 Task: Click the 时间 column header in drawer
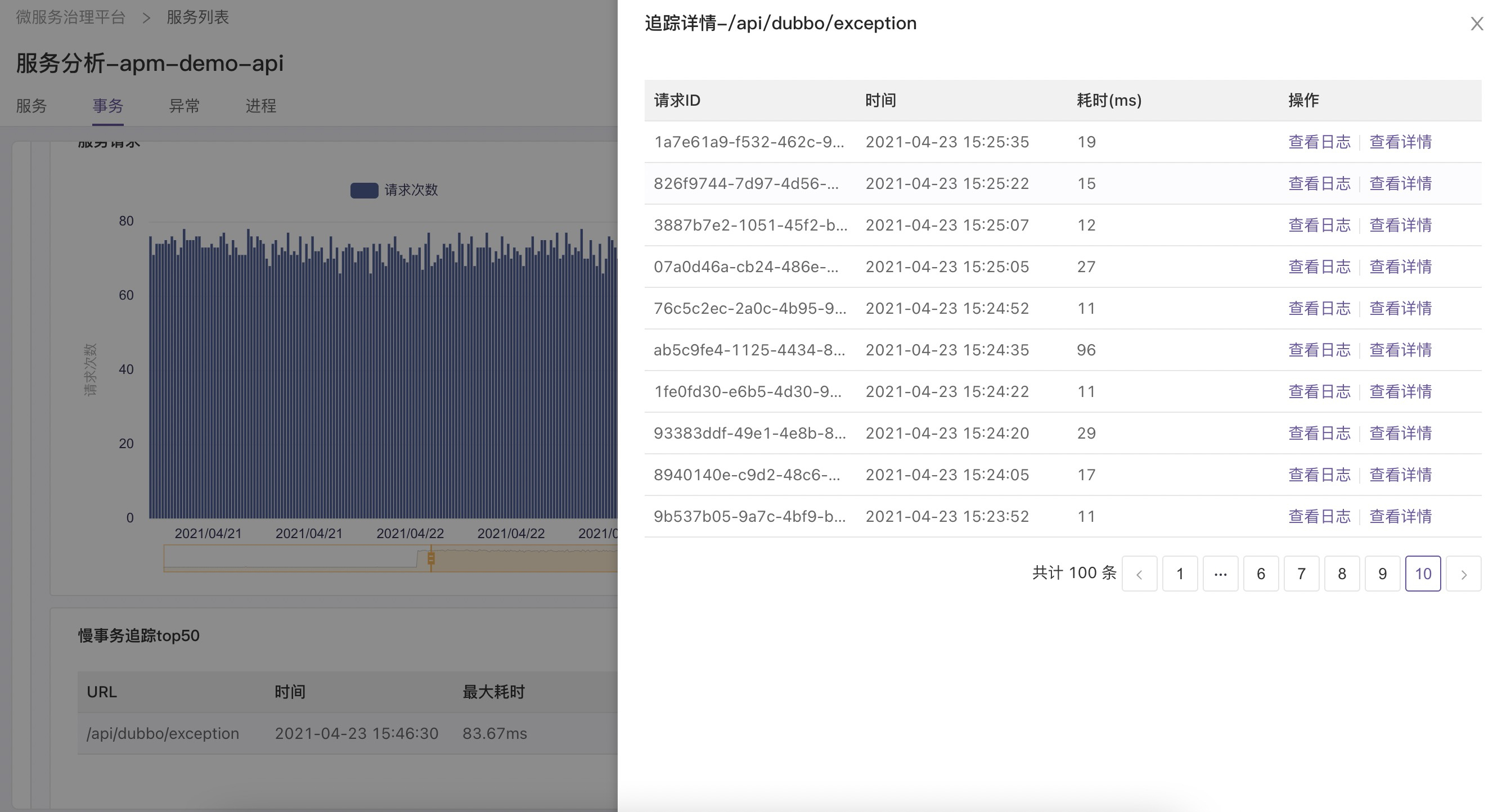881,100
